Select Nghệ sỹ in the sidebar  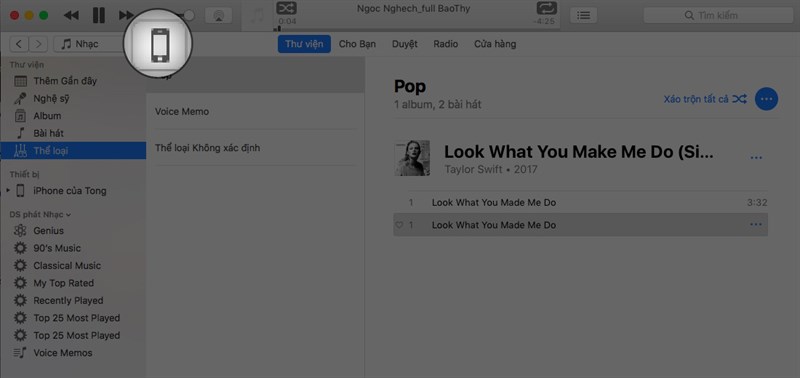pyautogui.click(x=73, y=98)
